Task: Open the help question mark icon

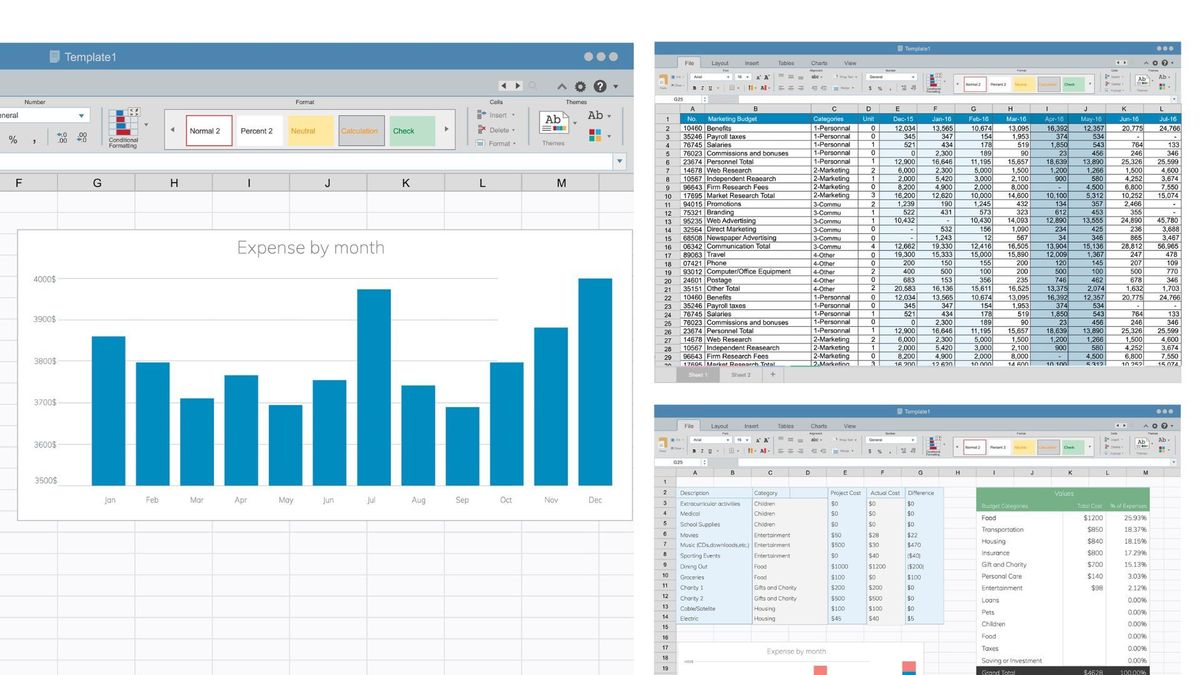Action: coord(600,87)
